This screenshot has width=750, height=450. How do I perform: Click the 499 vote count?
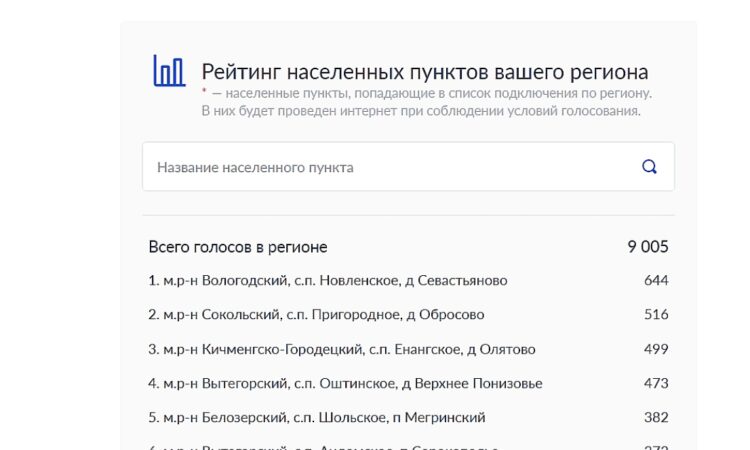click(x=656, y=349)
